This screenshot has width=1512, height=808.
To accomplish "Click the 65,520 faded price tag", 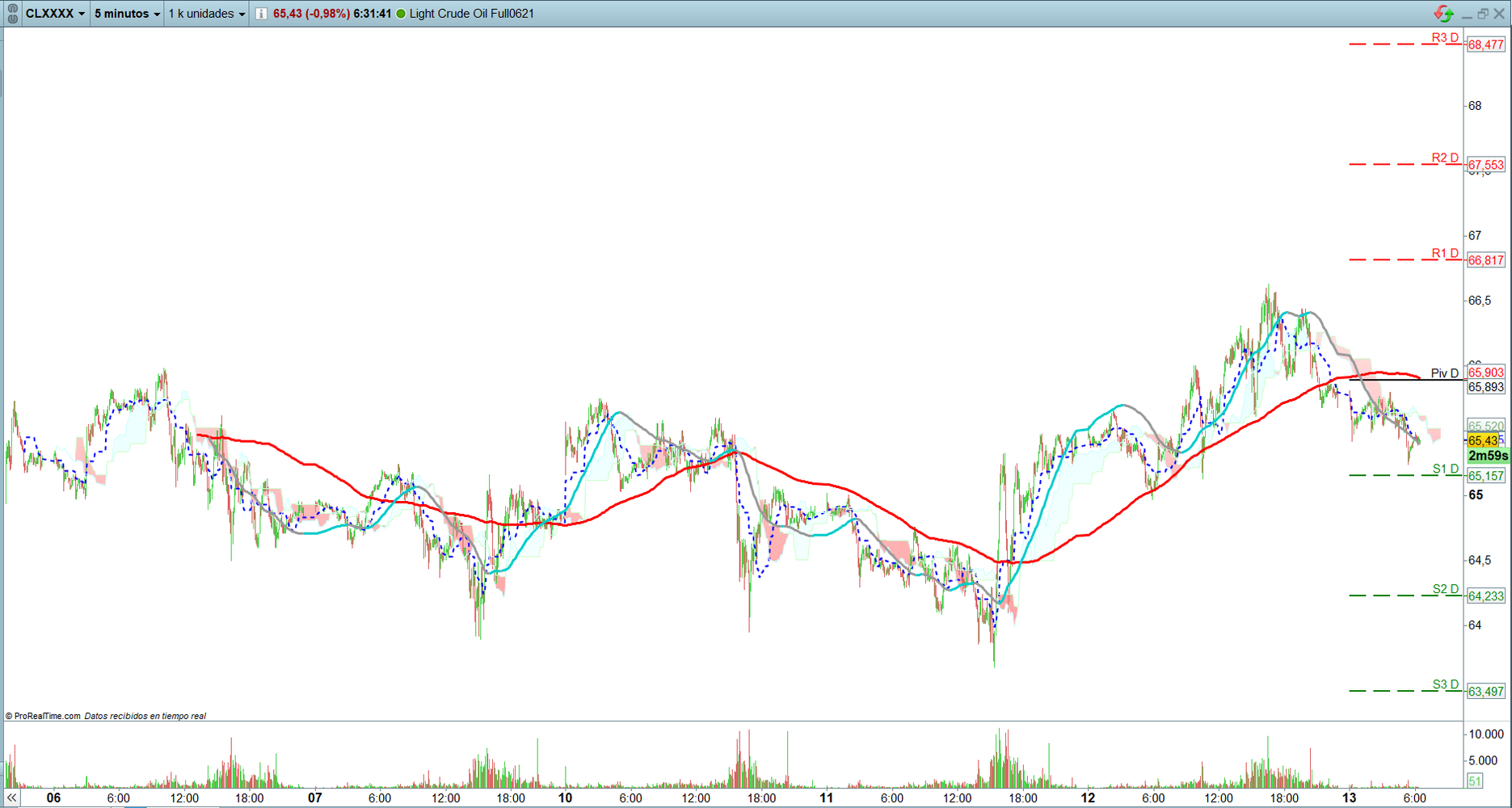I will [x=1486, y=426].
